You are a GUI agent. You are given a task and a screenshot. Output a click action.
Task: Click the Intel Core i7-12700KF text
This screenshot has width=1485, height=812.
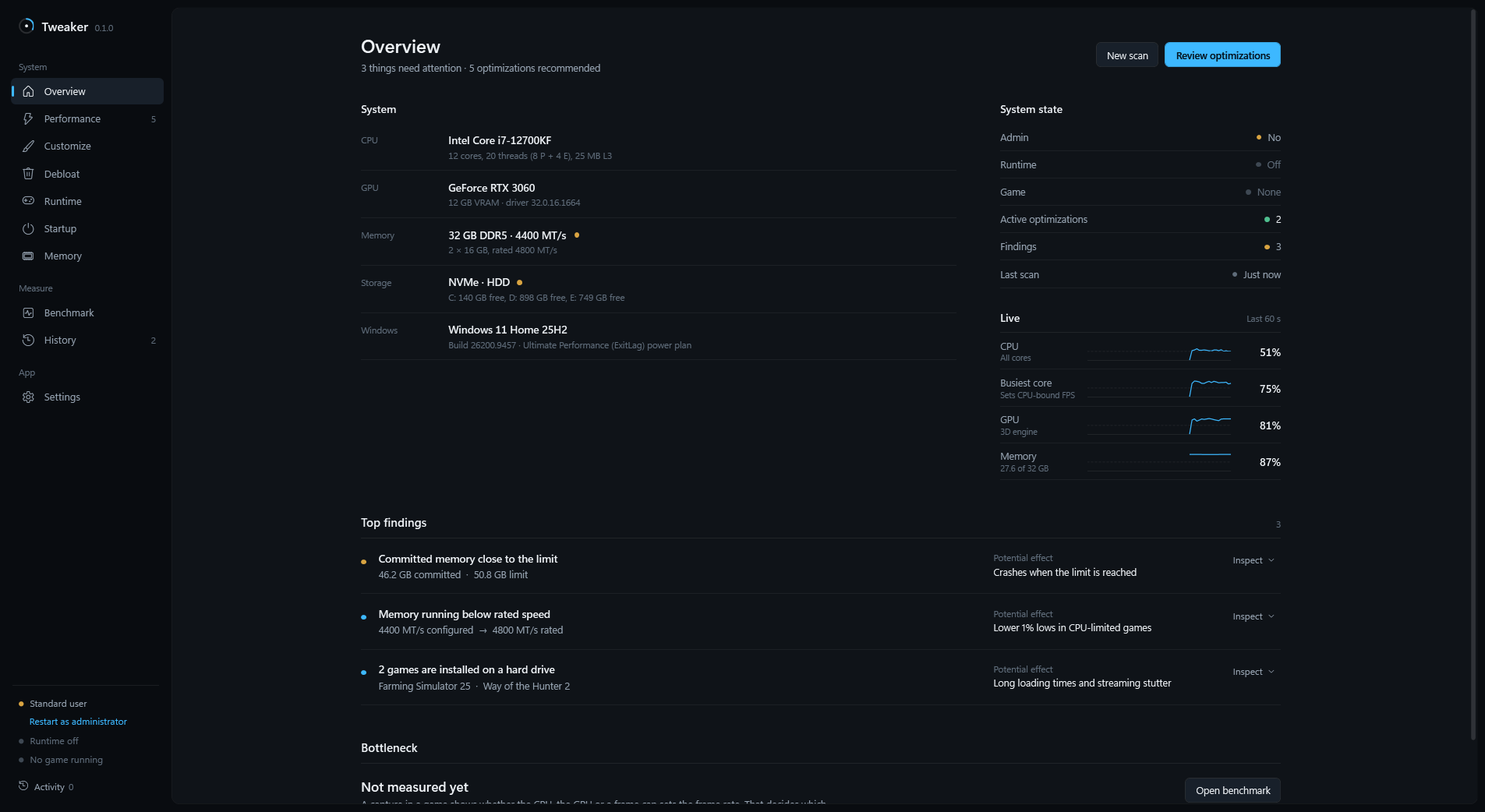500,140
